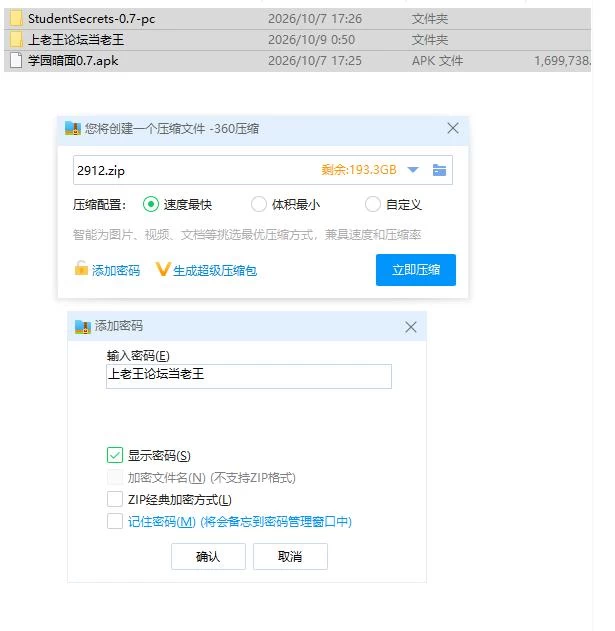The height and width of the screenshot is (631, 615).
Task: Click the StudentSecrets-0.7-pc folder icon
Action: (16, 19)
